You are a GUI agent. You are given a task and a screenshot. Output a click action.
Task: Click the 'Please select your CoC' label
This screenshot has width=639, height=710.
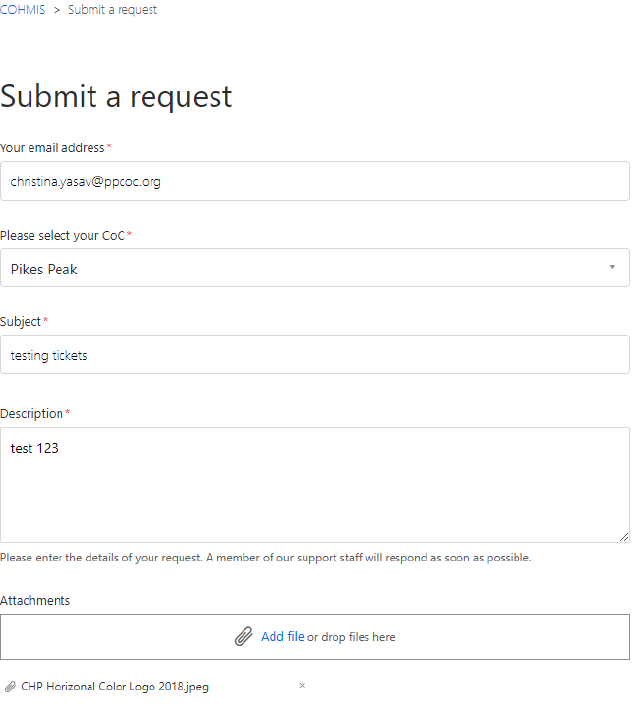[62, 236]
